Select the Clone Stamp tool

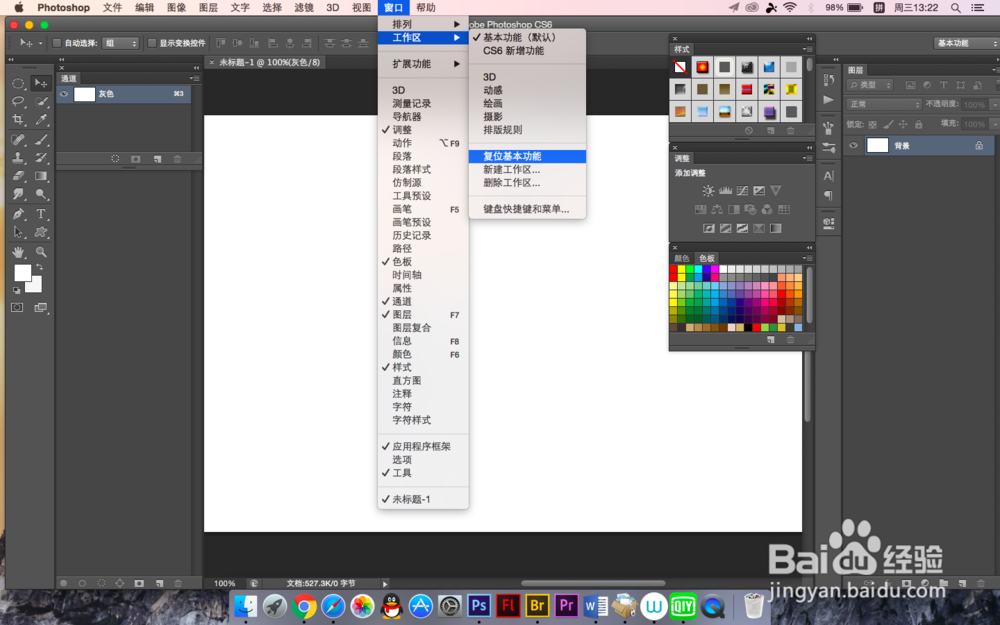18,158
